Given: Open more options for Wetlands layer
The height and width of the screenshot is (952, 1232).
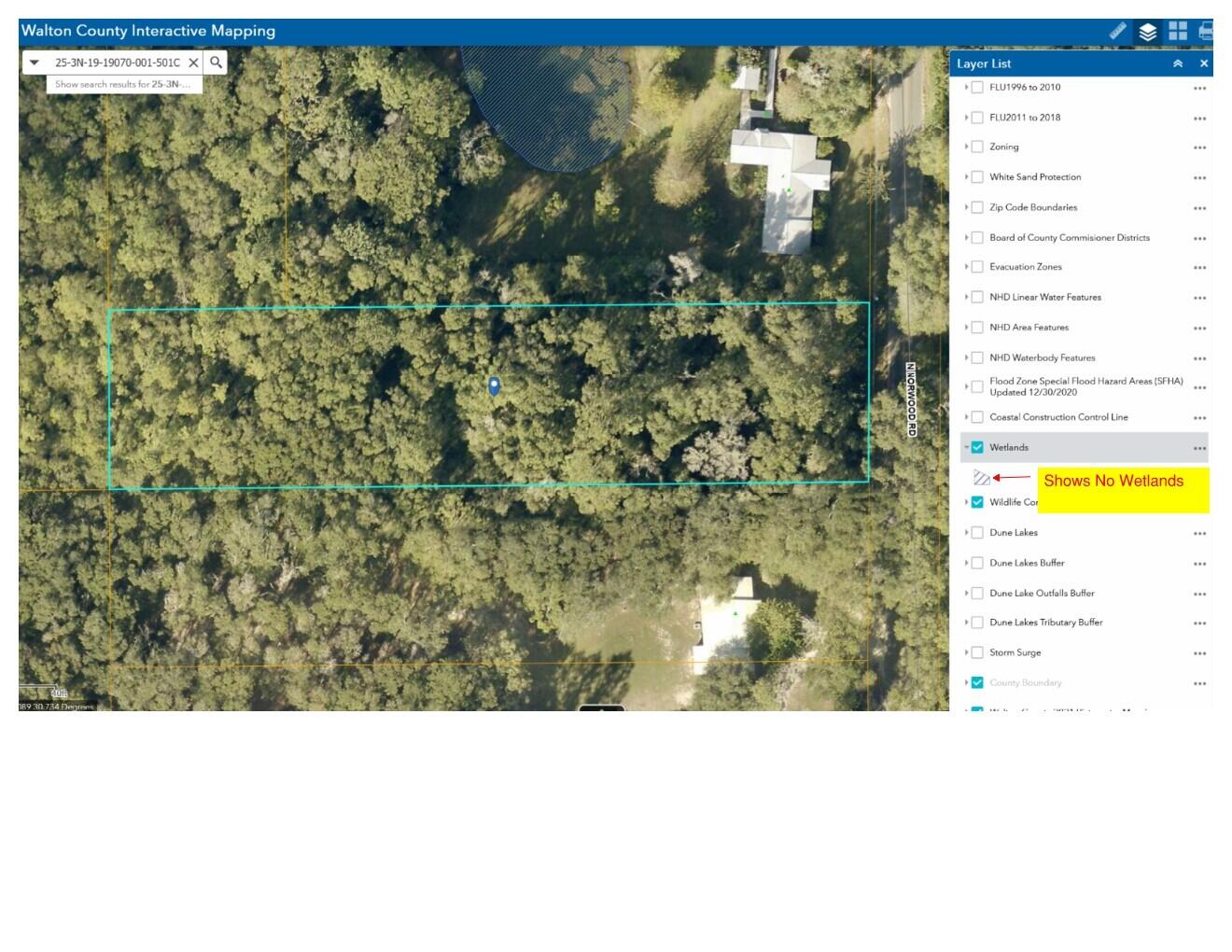Looking at the screenshot, I should [x=1199, y=448].
